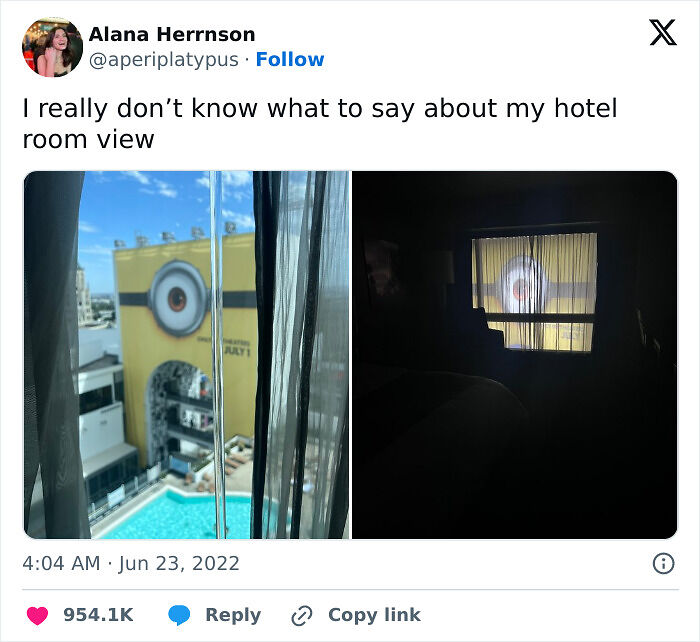Open the Alana Herrnson display name link

click(x=172, y=34)
